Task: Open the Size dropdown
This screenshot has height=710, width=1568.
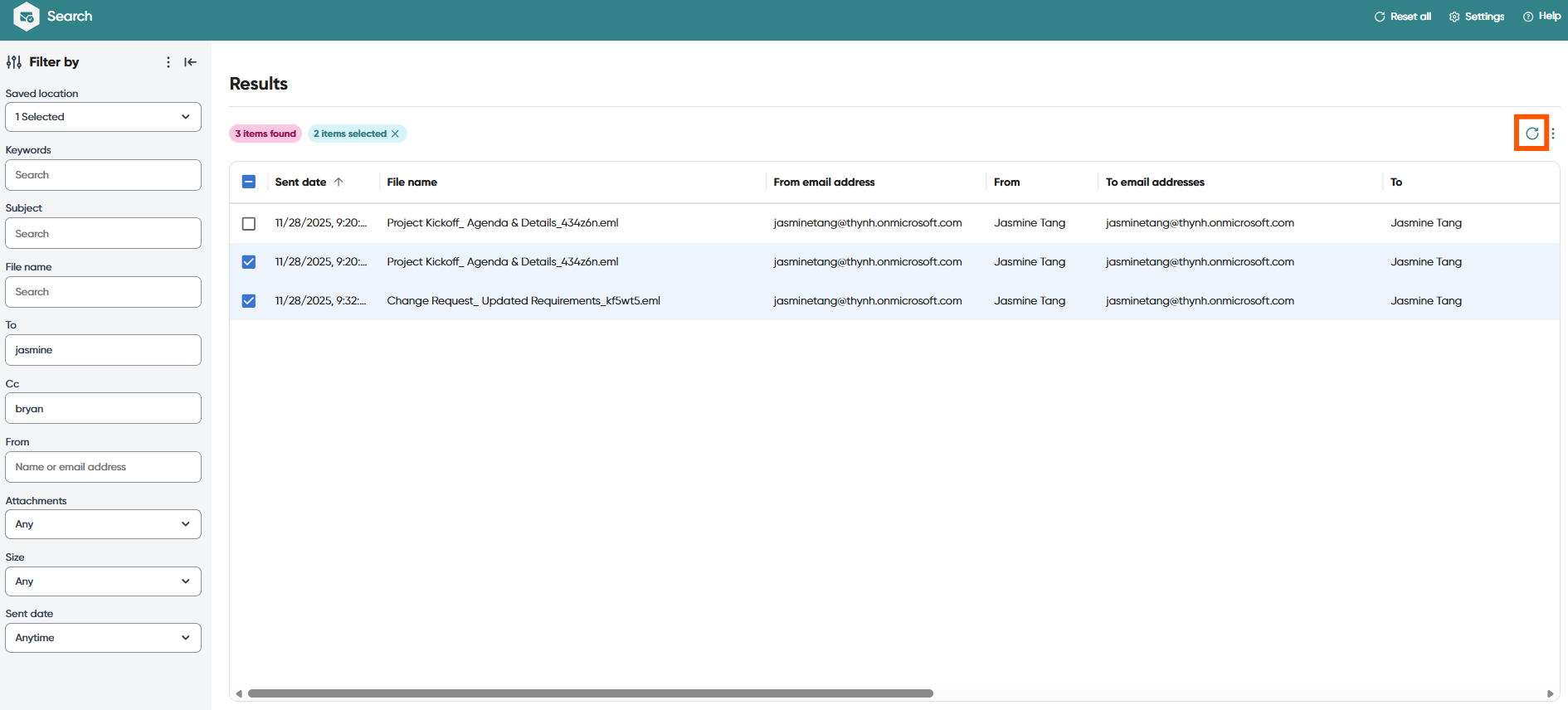Action: (103, 581)
